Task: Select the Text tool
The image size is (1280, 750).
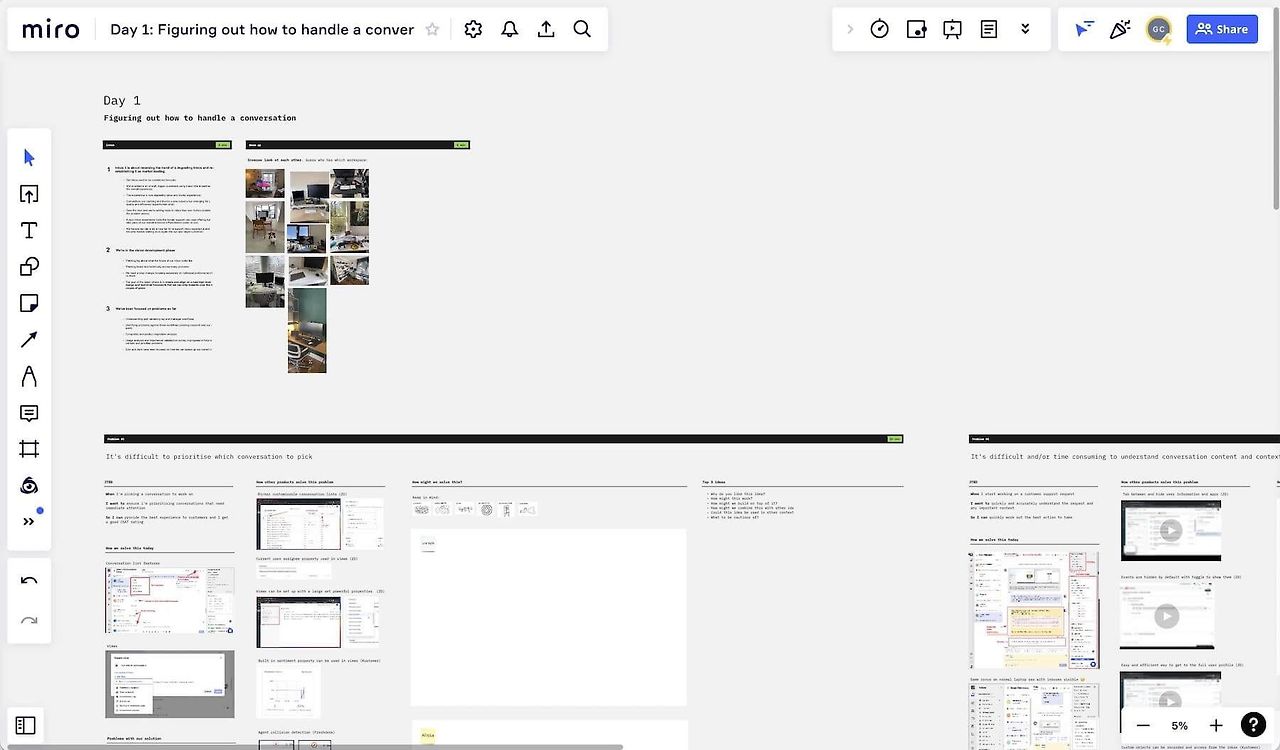Action: pyautogui.click(x=29, y=230)
